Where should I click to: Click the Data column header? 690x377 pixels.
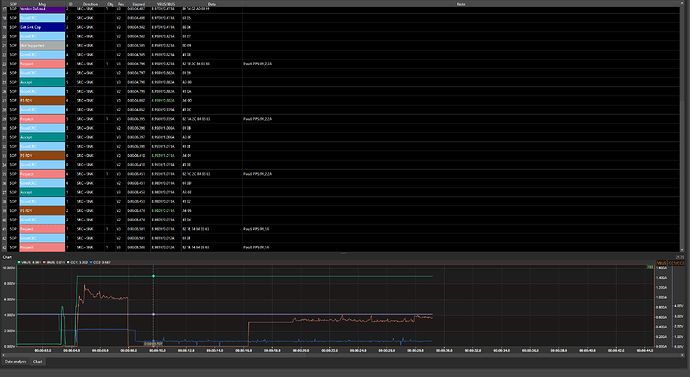[x=212, y=4]
